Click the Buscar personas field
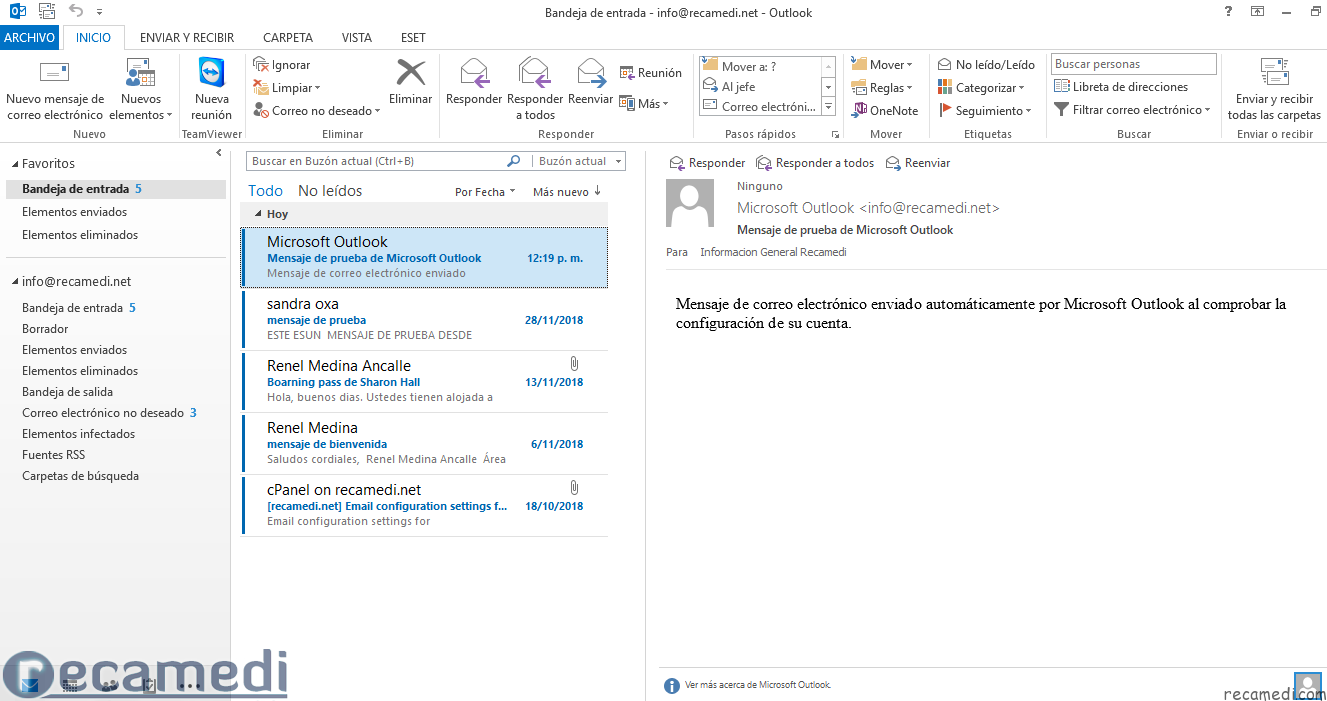The width and height of the screenshot is (1327, 701). [x=1134, y=64]
